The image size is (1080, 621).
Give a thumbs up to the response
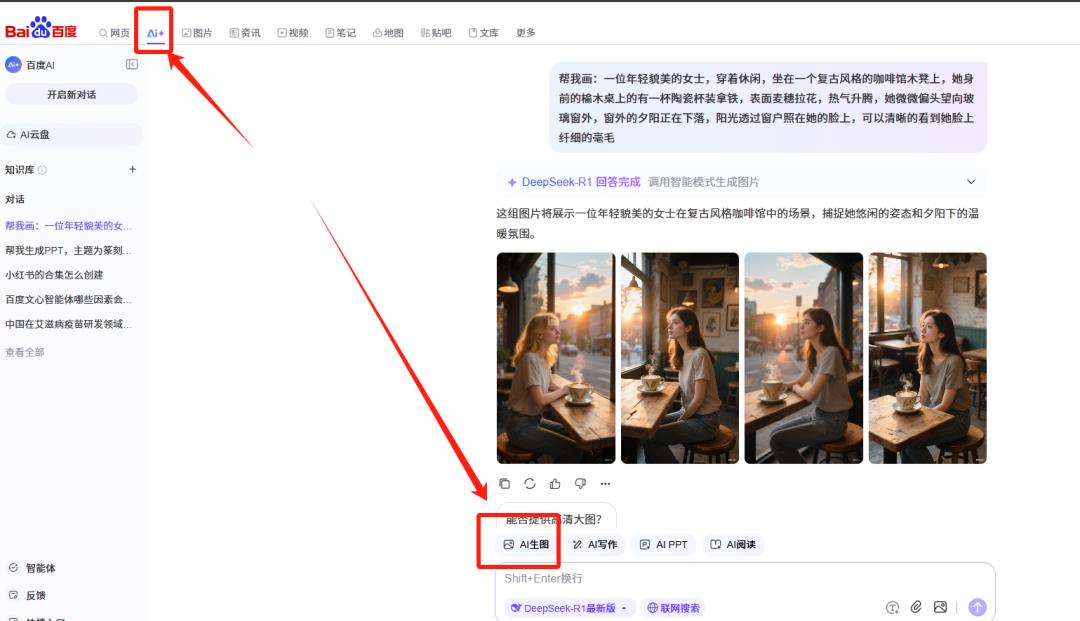pos(555,483)
